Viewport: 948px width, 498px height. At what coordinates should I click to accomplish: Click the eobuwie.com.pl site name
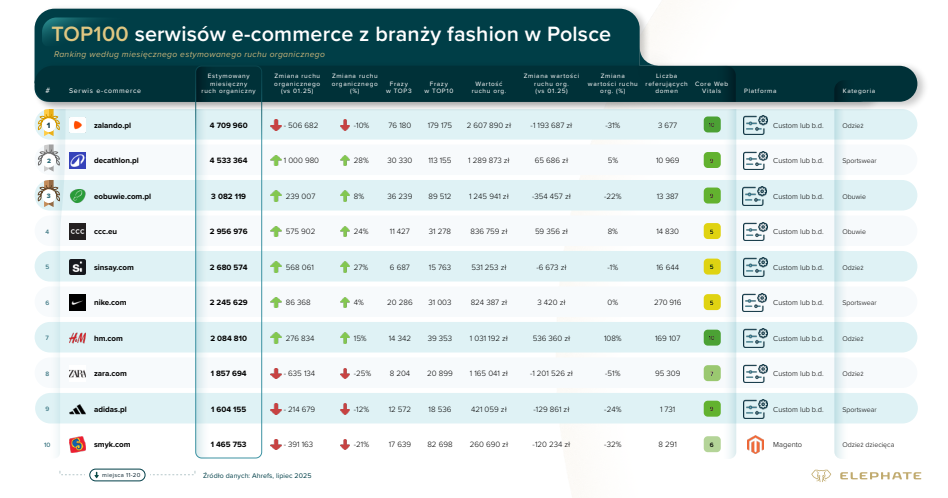pyautogui.click(x=122, y=196)
